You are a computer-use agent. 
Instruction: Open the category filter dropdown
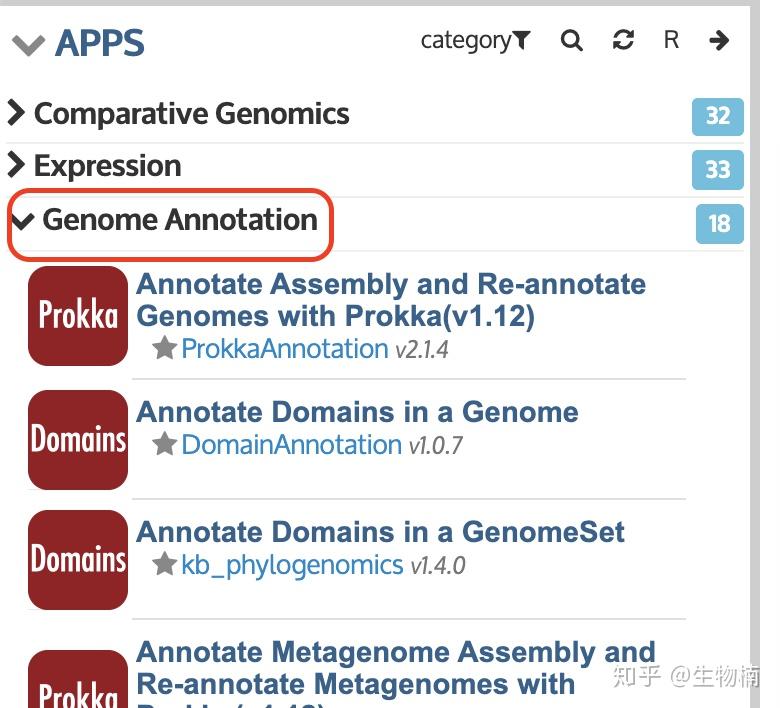click(475, 40)
